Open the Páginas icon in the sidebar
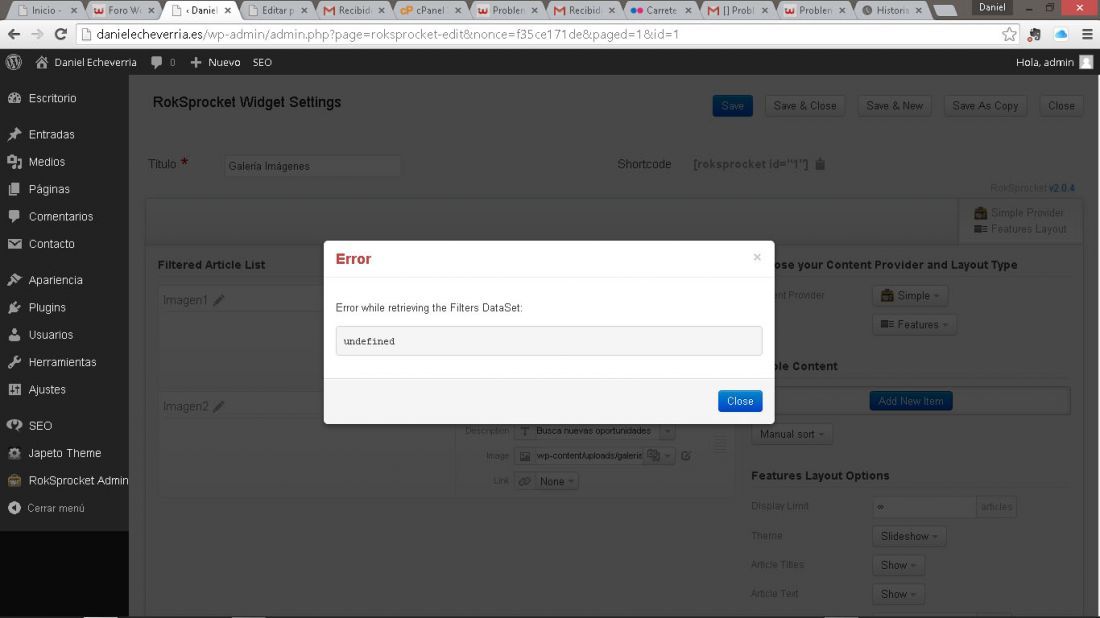The width and height of the screenshot is (1100, 618). coord(14,189)
